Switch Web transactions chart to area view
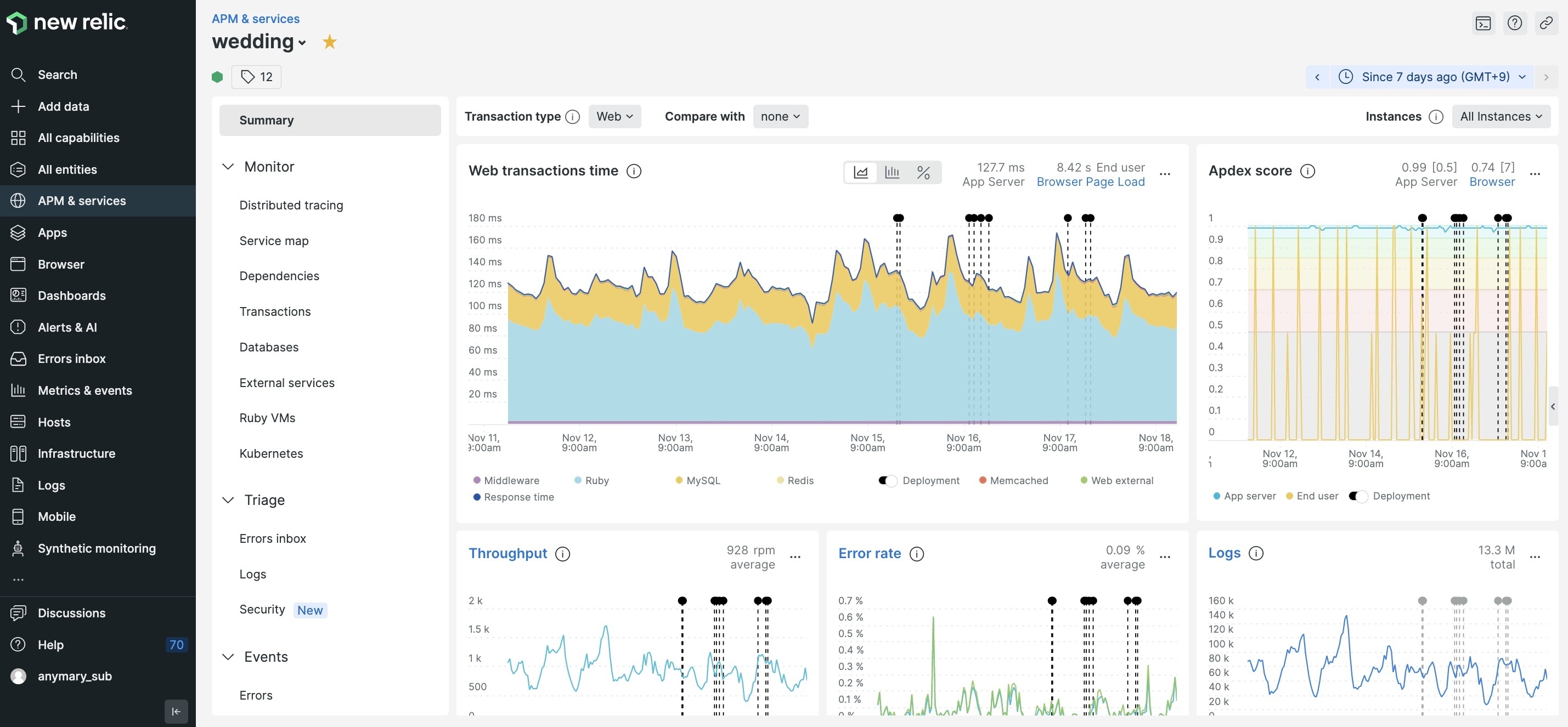This screenshot has height=727, width=1568. pyautogui.click(x=861, y=173)
